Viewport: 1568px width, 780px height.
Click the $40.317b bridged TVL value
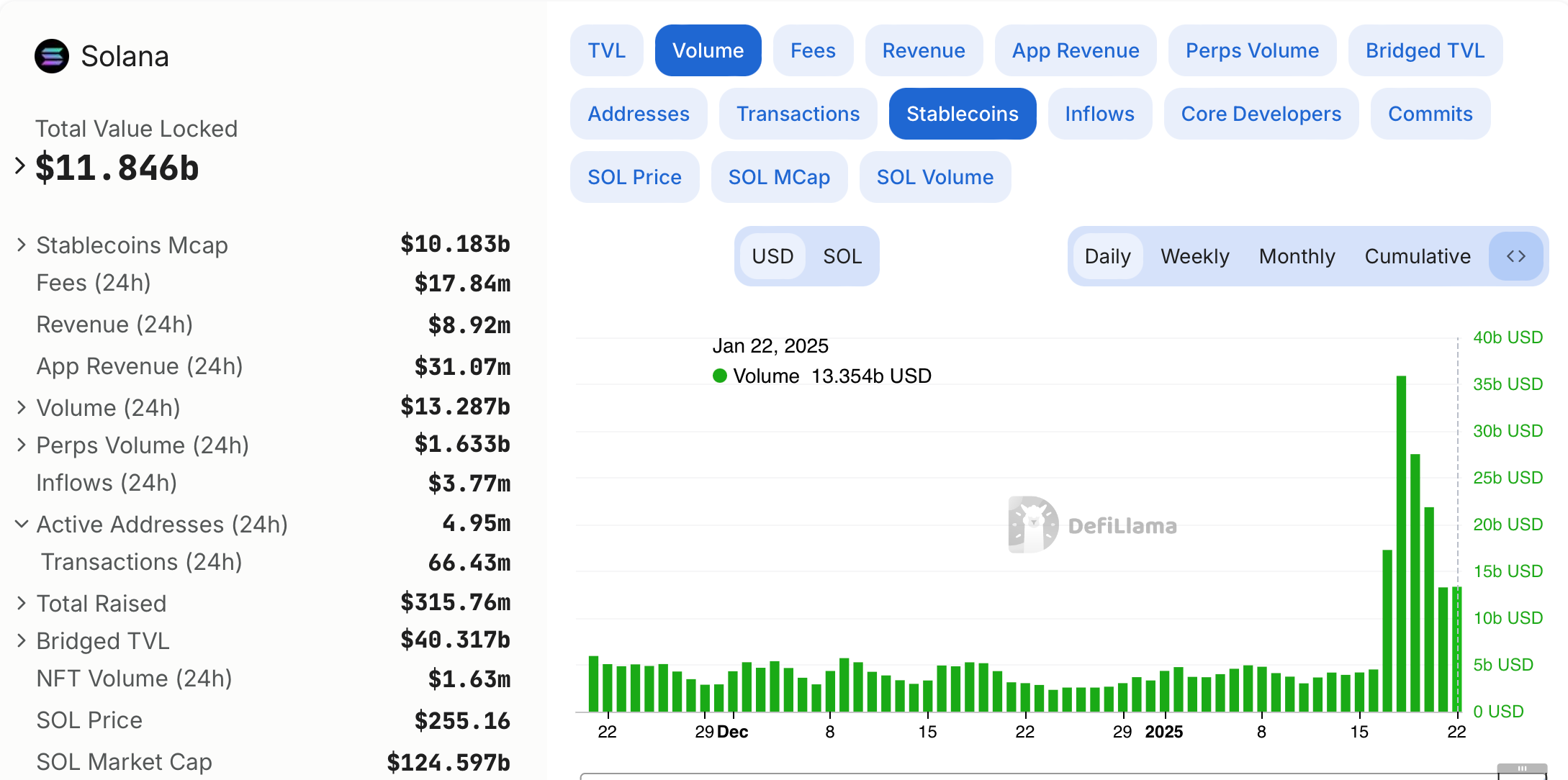pyautogui.click(x=456, y=640)
